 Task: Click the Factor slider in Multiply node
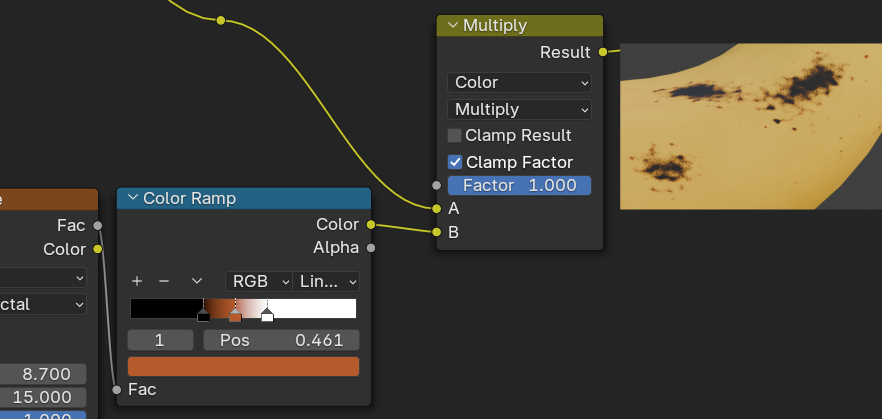[519, 185]
